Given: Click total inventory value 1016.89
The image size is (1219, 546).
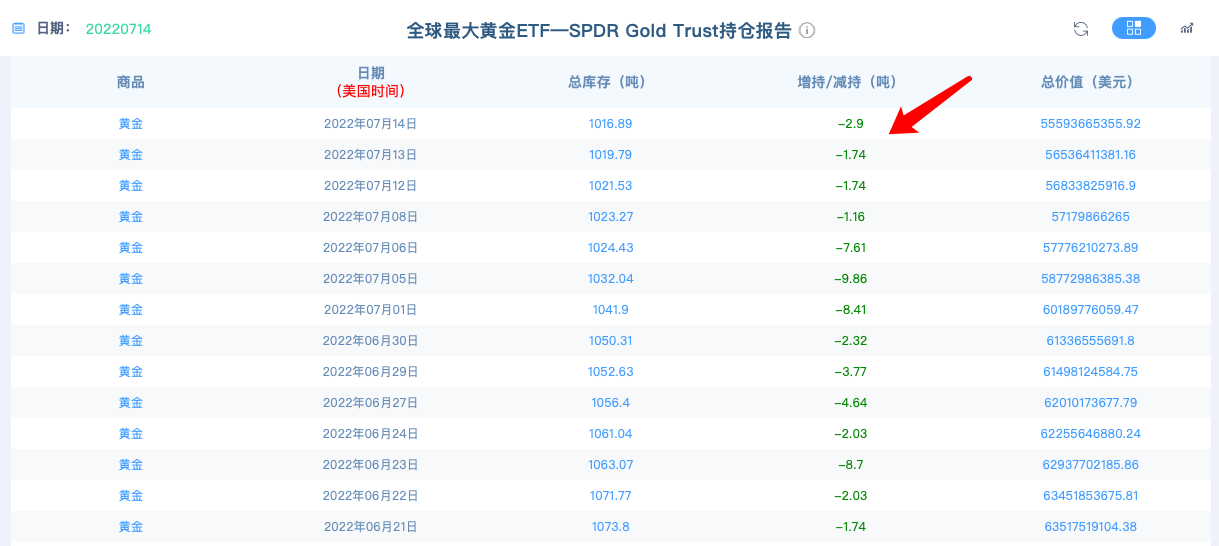Looking at the screenshot, I should pyautogui.click(x=610, y=124).
